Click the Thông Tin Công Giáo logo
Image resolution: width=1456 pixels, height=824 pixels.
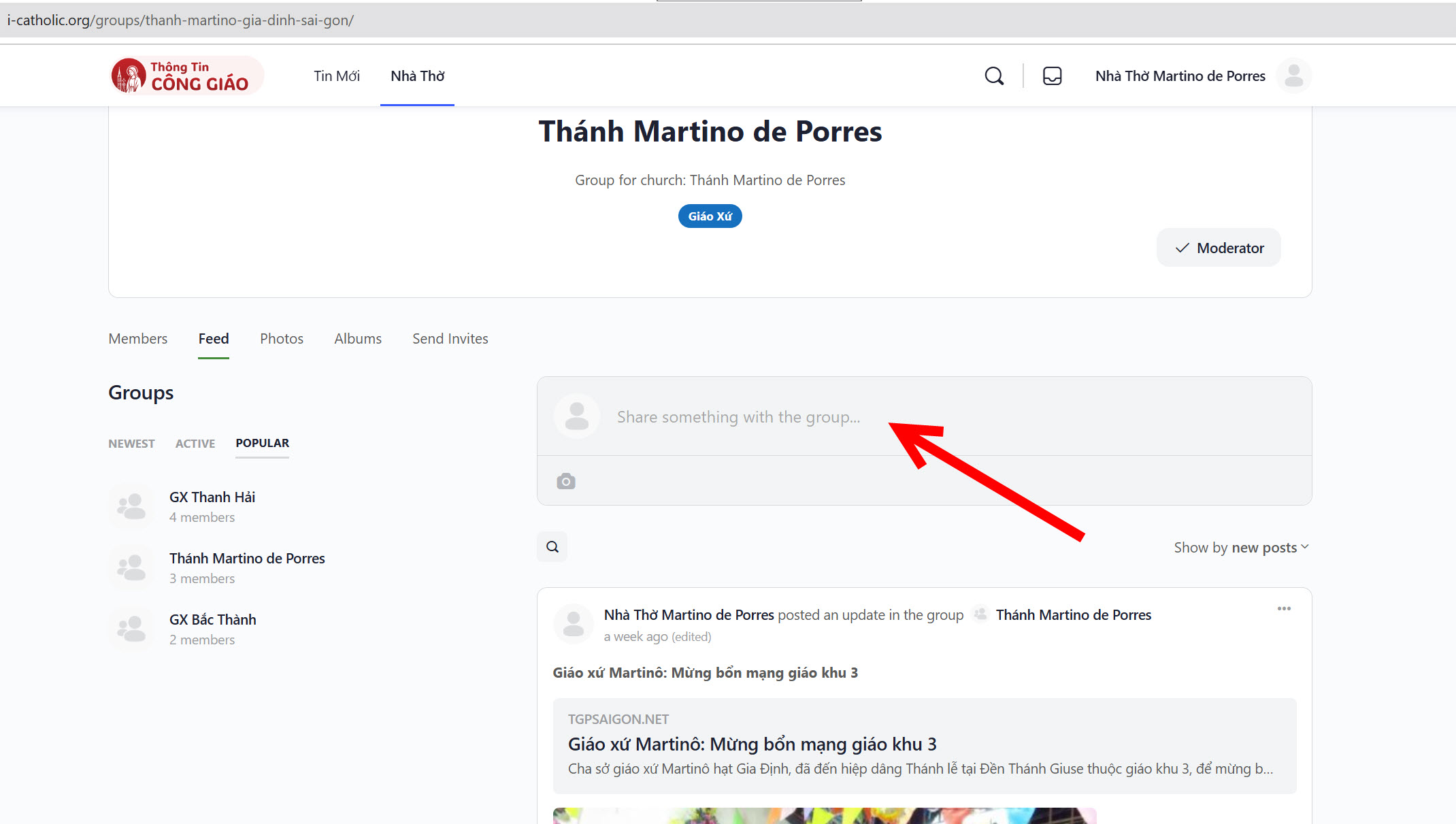187,76
